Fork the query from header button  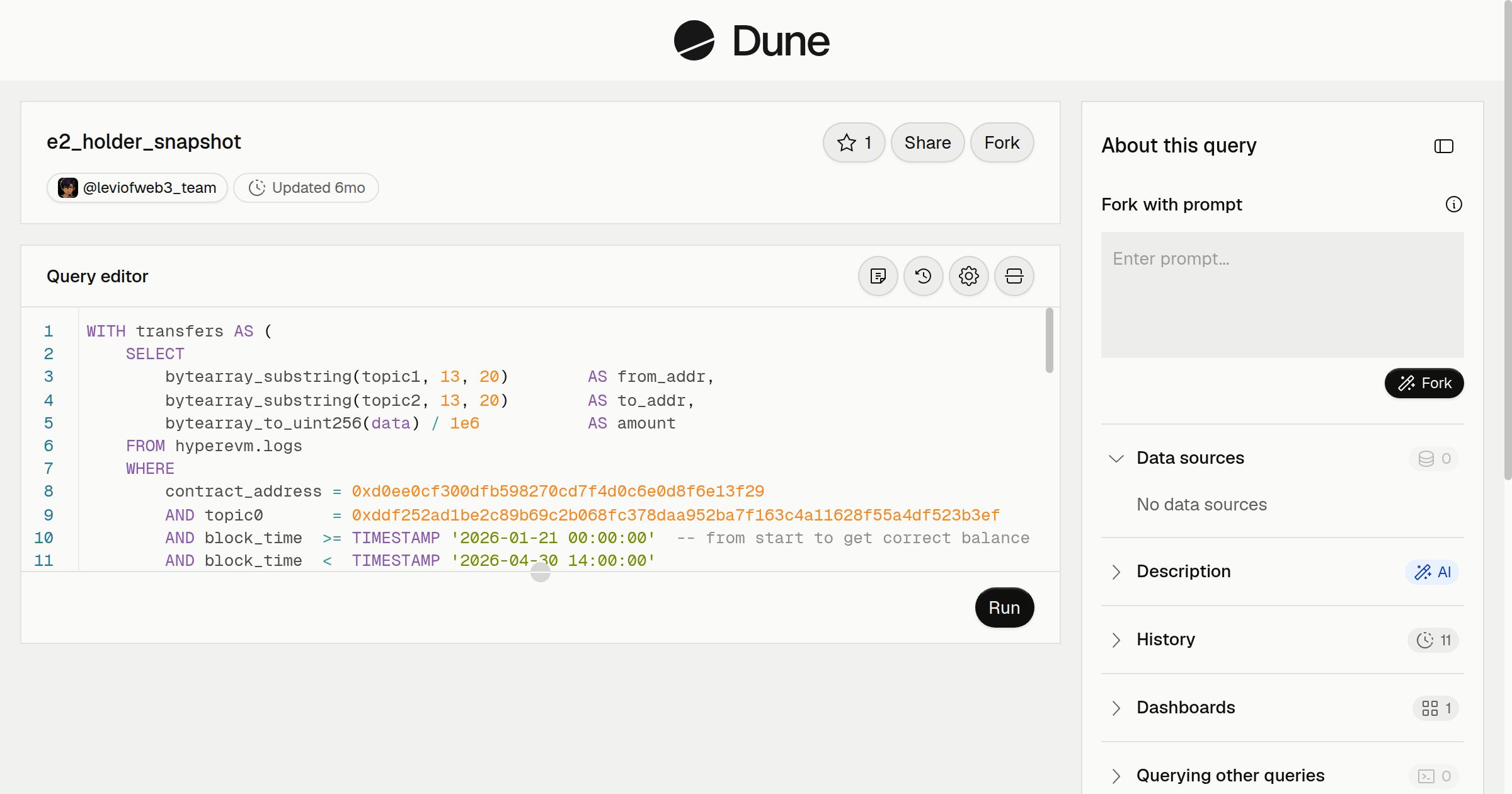[x=1002, y=142]
